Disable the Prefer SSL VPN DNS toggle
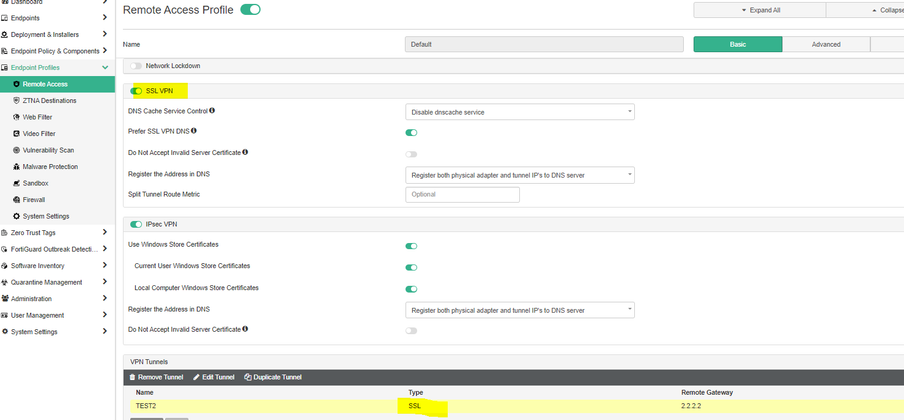904x420 pixels. [x=411, y=132]
